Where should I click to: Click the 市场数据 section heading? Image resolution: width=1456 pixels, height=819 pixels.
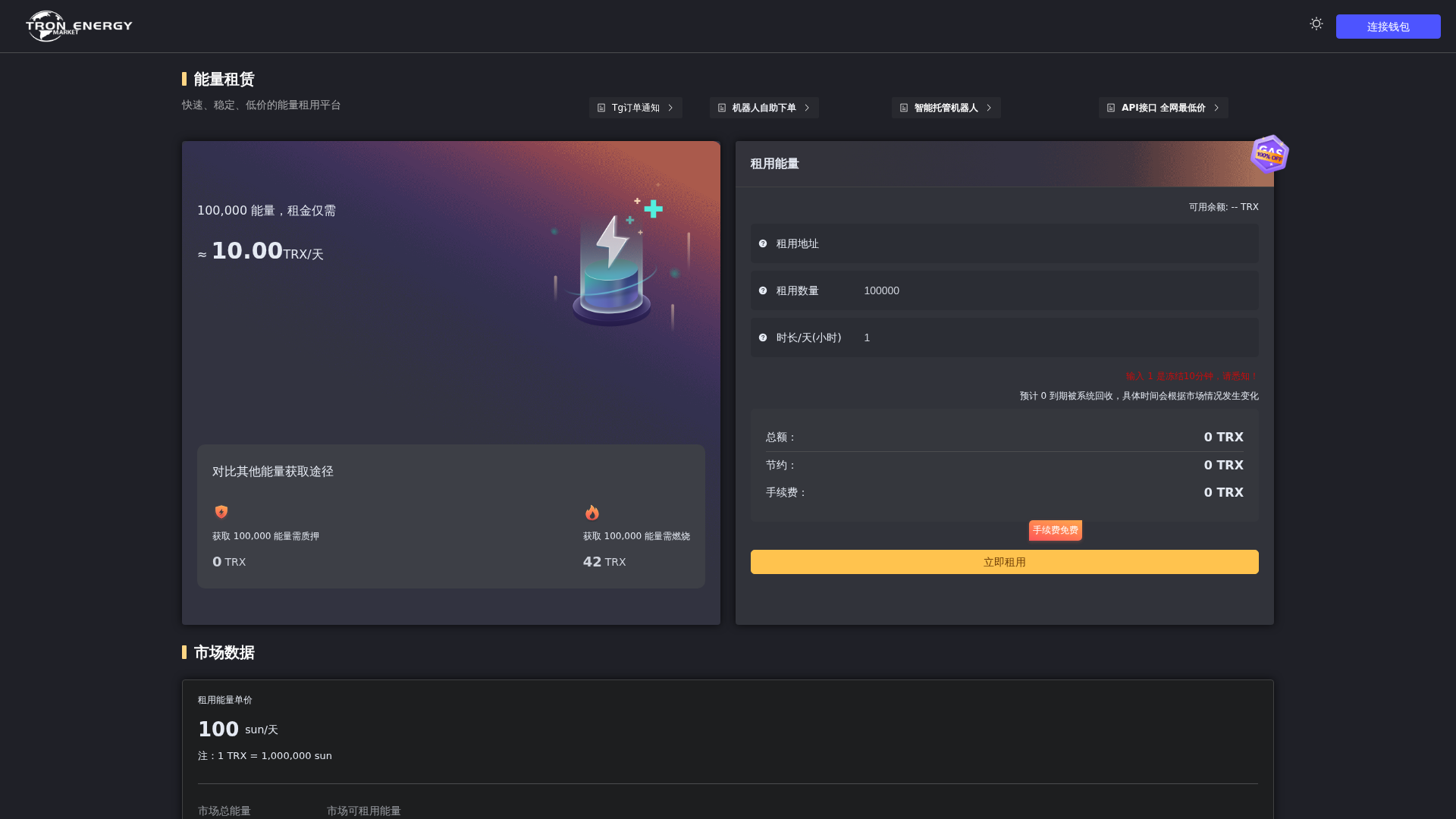[224, 652]
